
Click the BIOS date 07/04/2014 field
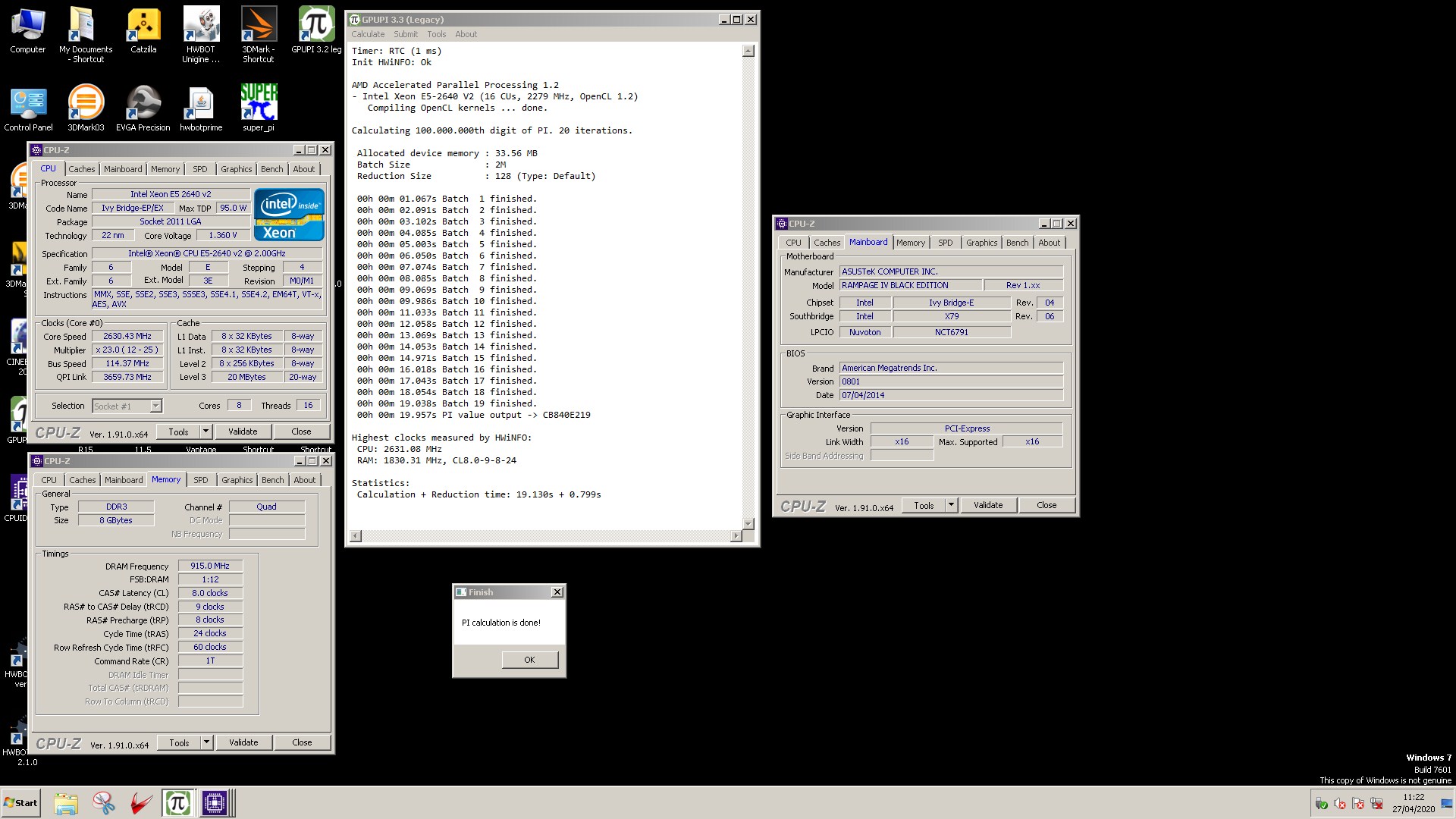[951, 395]
